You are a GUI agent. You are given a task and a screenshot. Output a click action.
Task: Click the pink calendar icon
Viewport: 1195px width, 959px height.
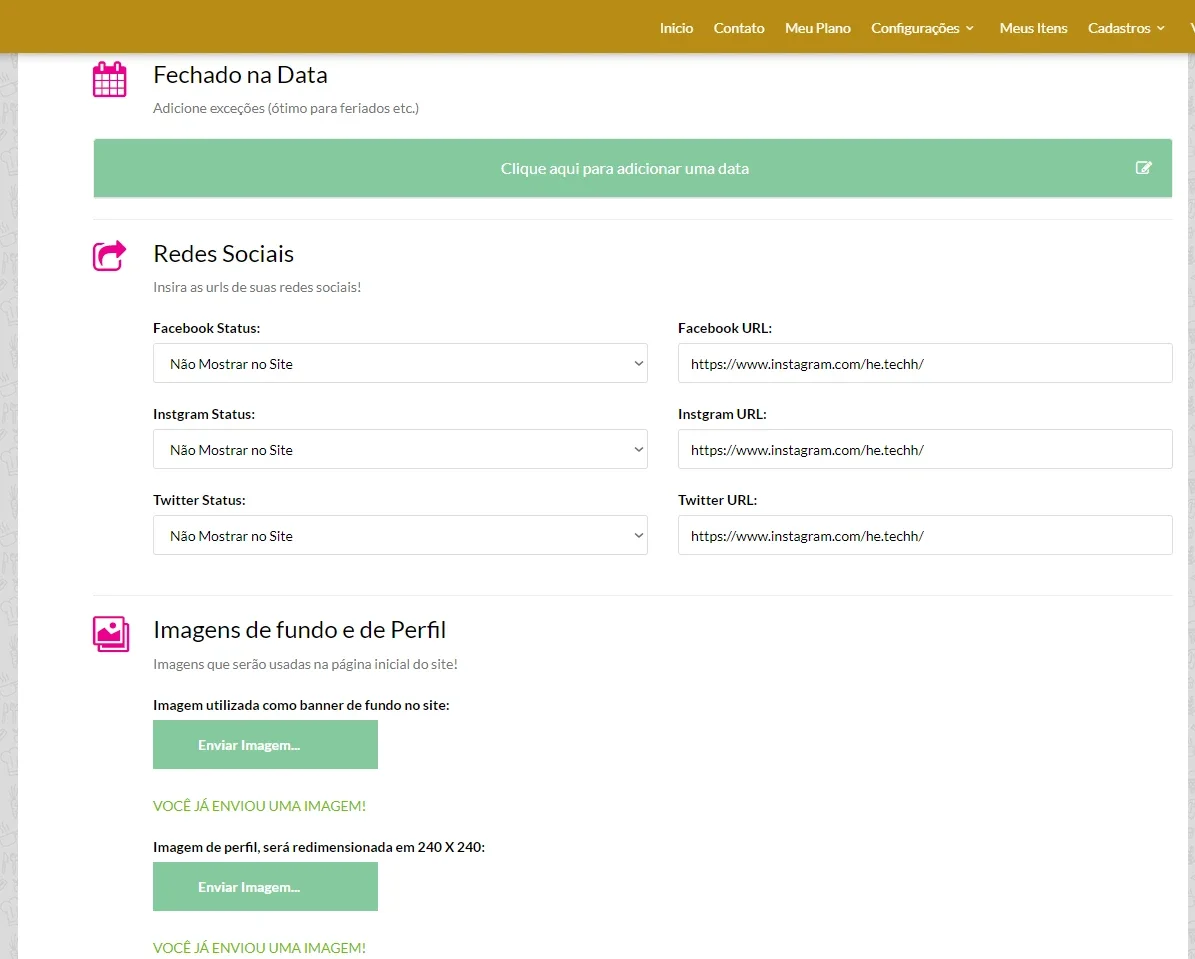point(110,79)
